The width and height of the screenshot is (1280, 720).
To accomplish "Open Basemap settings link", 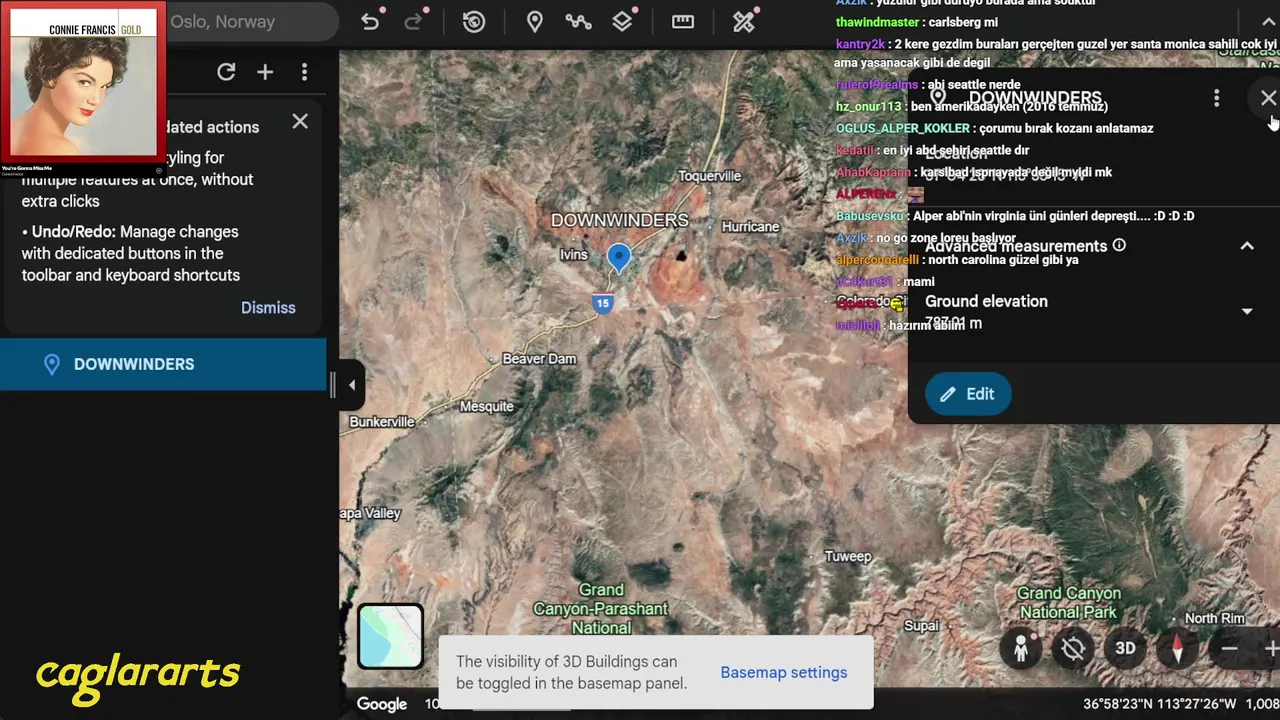I will point(784,672).
